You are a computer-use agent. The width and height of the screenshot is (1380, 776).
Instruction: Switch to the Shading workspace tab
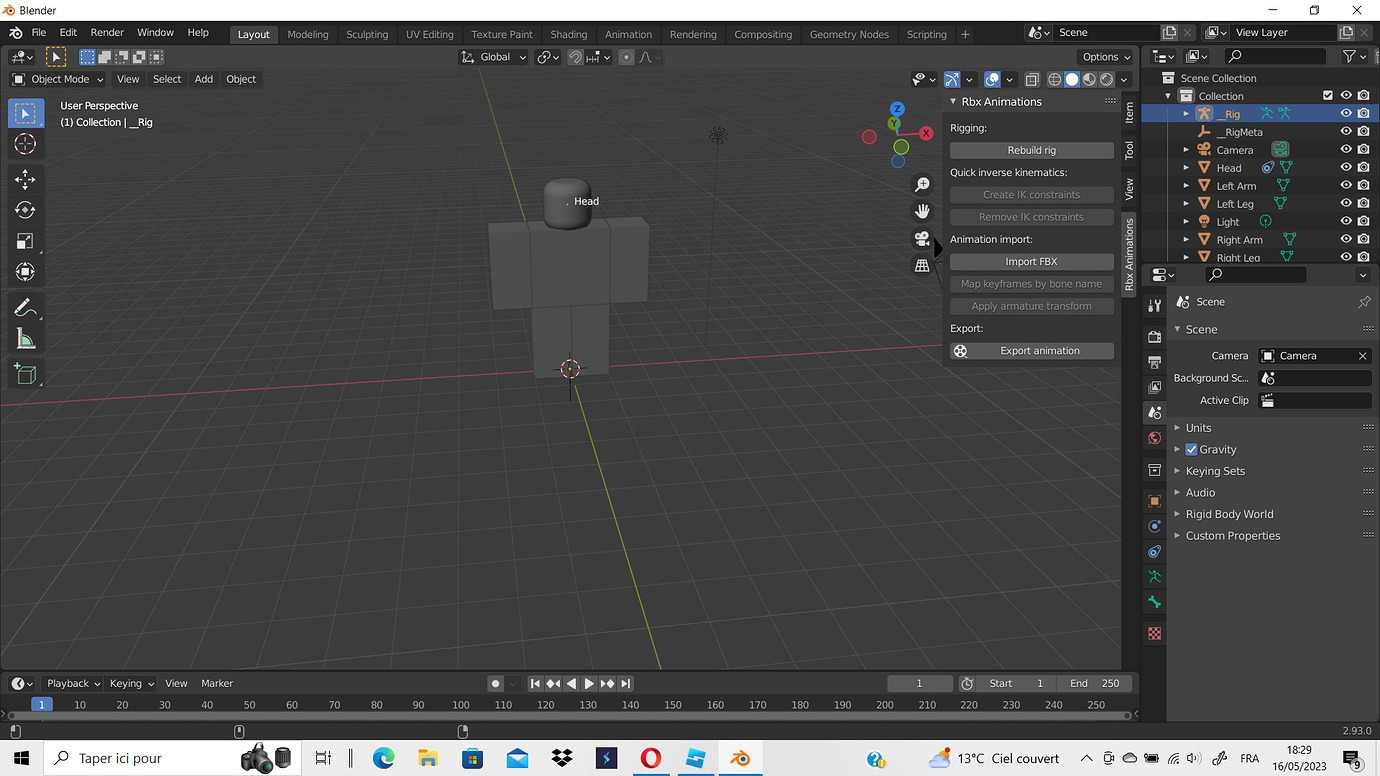tap(568, 33)
